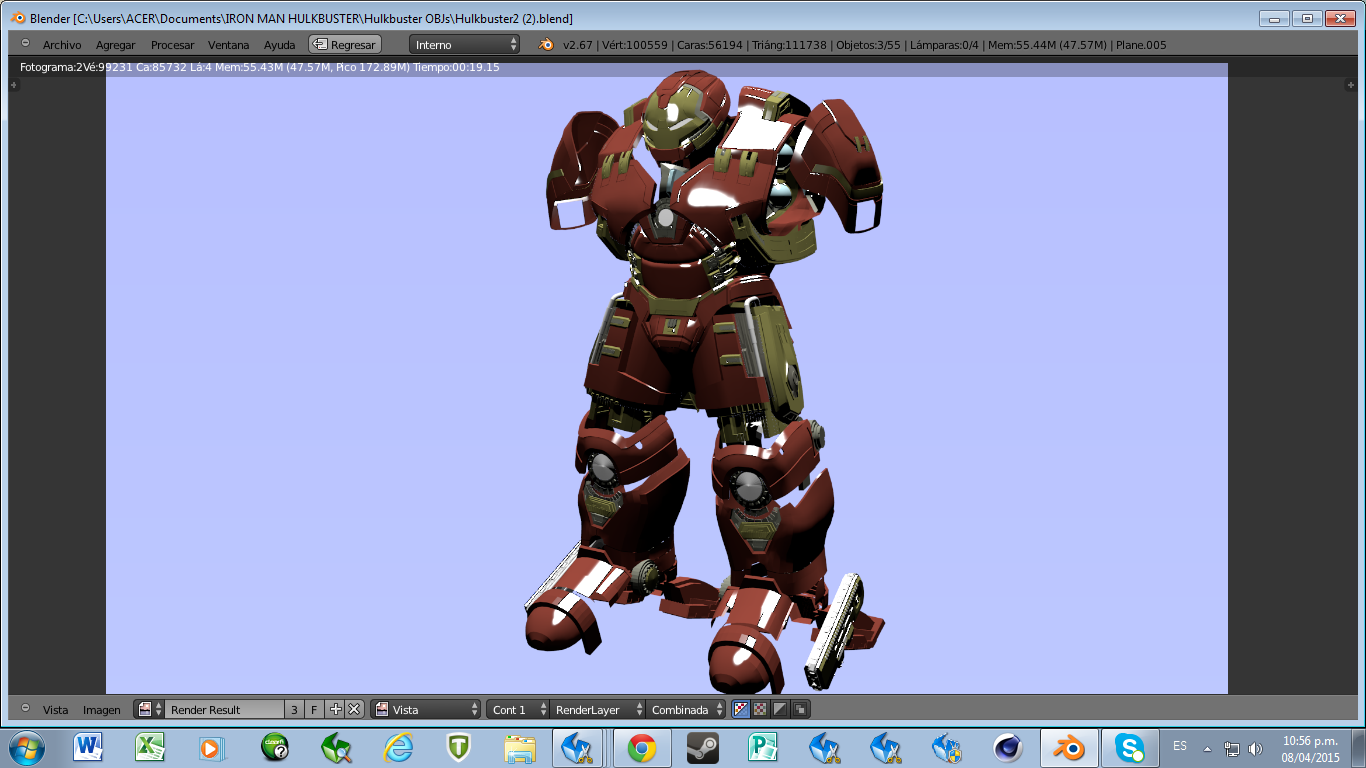Click the Fotograma render stats line

coord(260,67)
